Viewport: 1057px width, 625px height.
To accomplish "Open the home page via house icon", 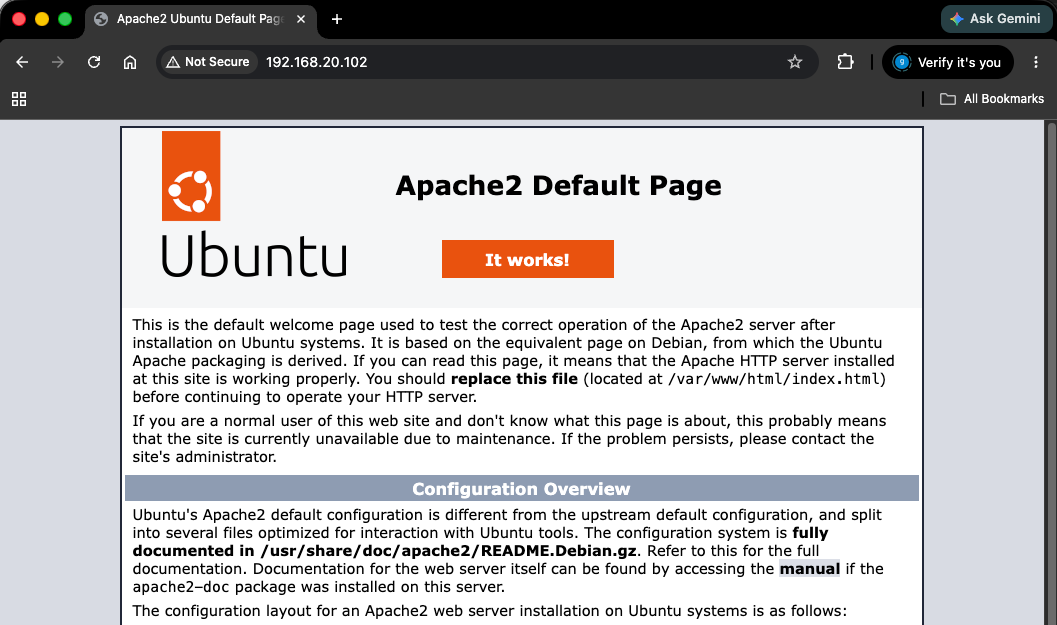I will (130, 62).
